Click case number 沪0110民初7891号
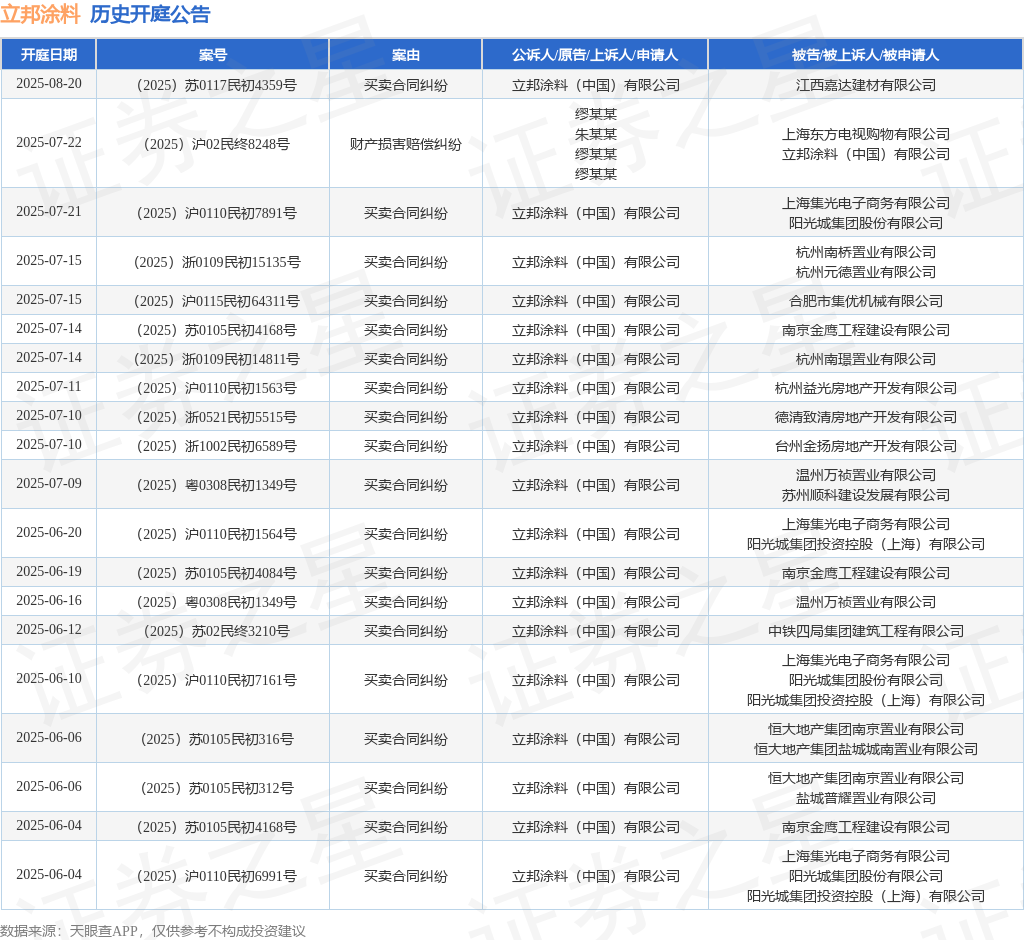The width and height of the screenshot is (1024, 940). 216,213
